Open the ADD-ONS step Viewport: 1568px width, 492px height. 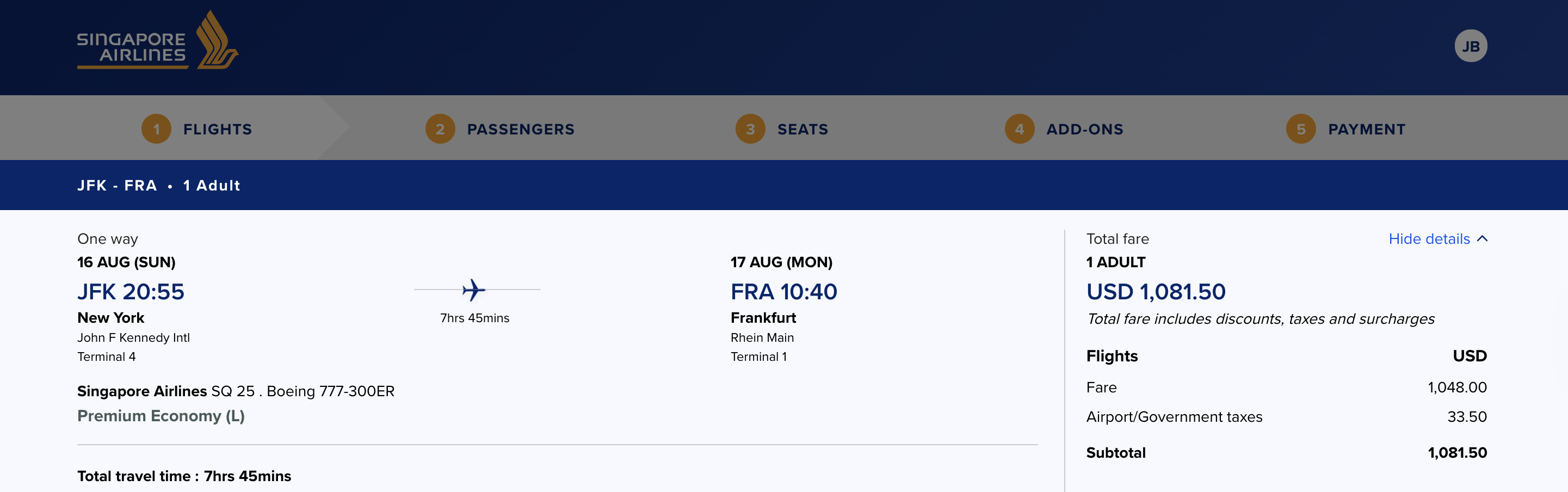[x=1084, y=128]
